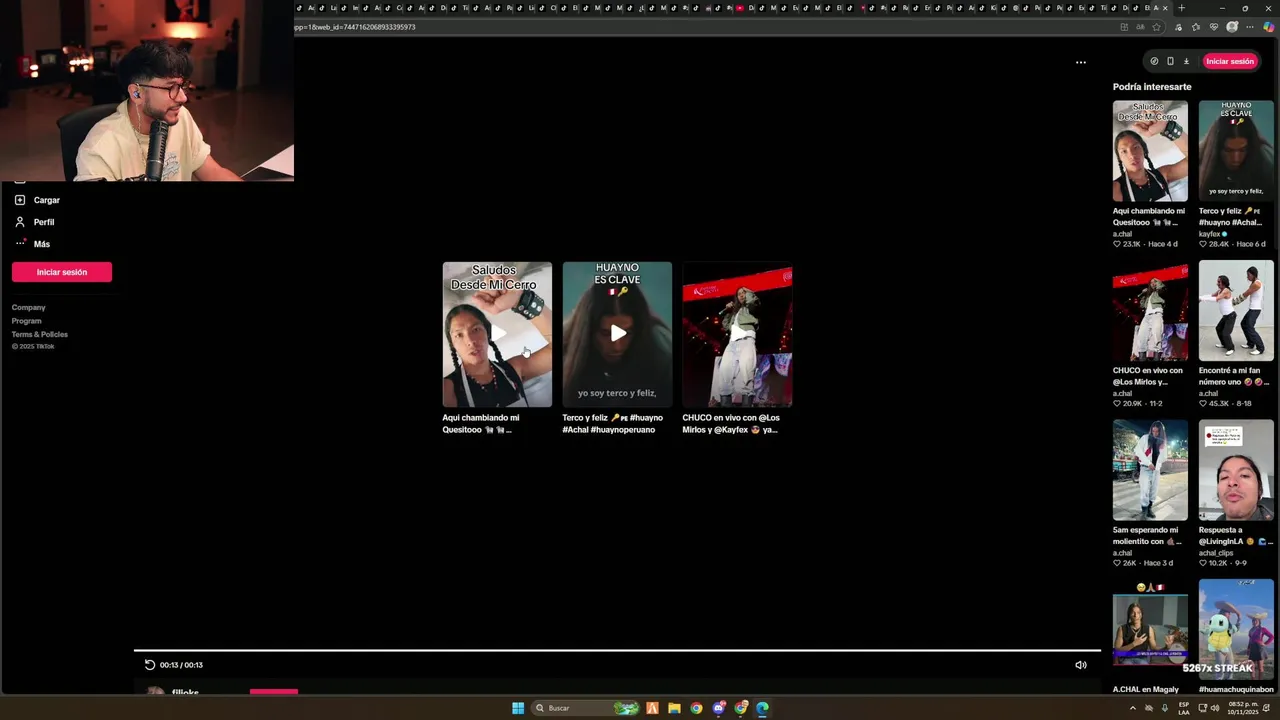
Task: Click the 23.1K likes heart under first recommendation
Action: pos(1117,244)
